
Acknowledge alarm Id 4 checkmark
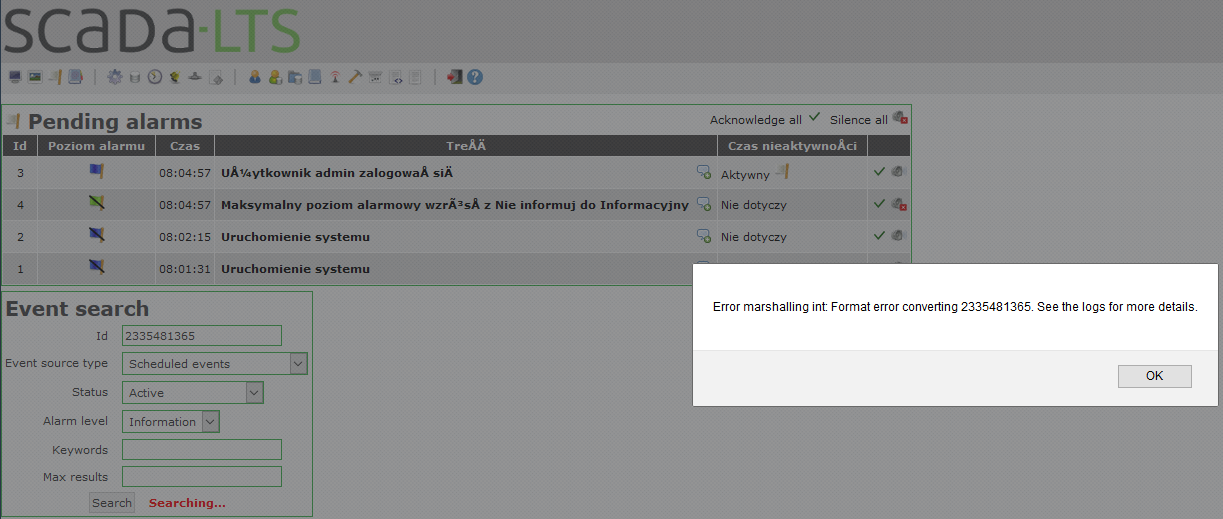coord(879,204)
